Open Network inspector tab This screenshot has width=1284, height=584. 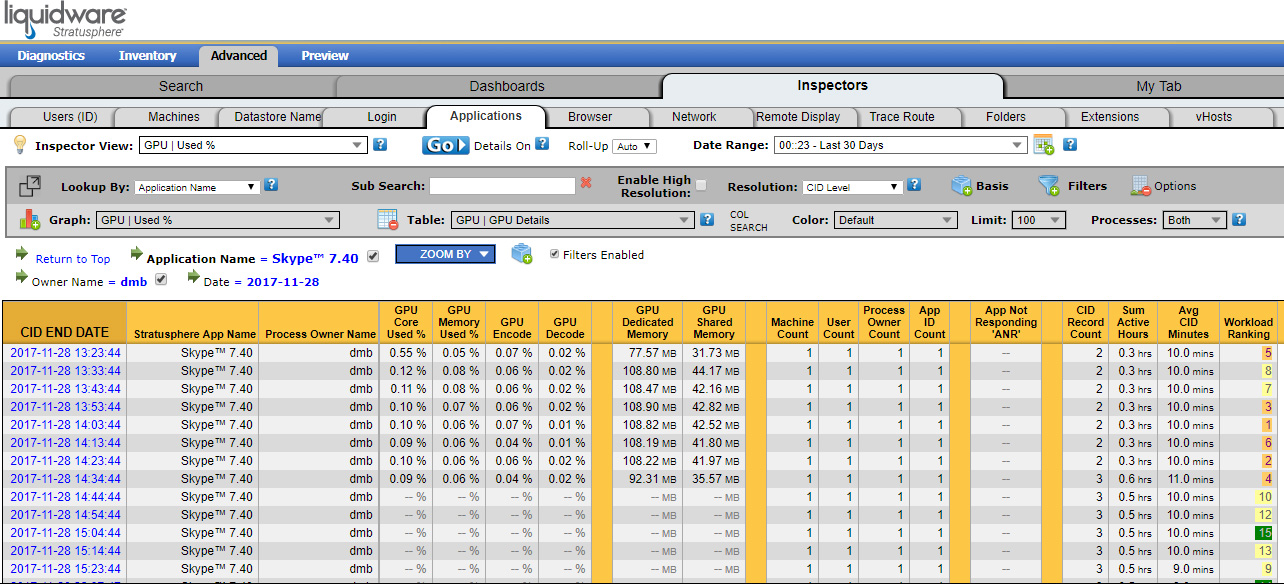(694, 117)
